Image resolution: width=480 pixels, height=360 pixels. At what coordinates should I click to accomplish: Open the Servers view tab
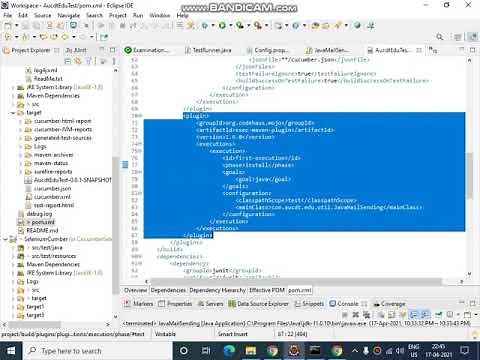(x=211, y=304)
